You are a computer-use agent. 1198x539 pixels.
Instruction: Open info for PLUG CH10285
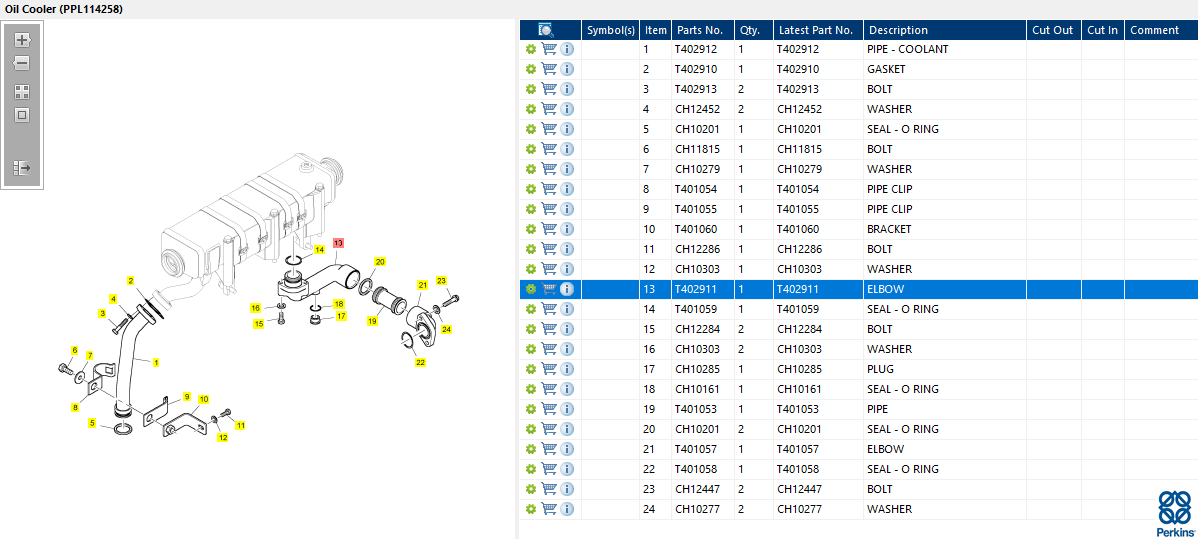[567, 369]
